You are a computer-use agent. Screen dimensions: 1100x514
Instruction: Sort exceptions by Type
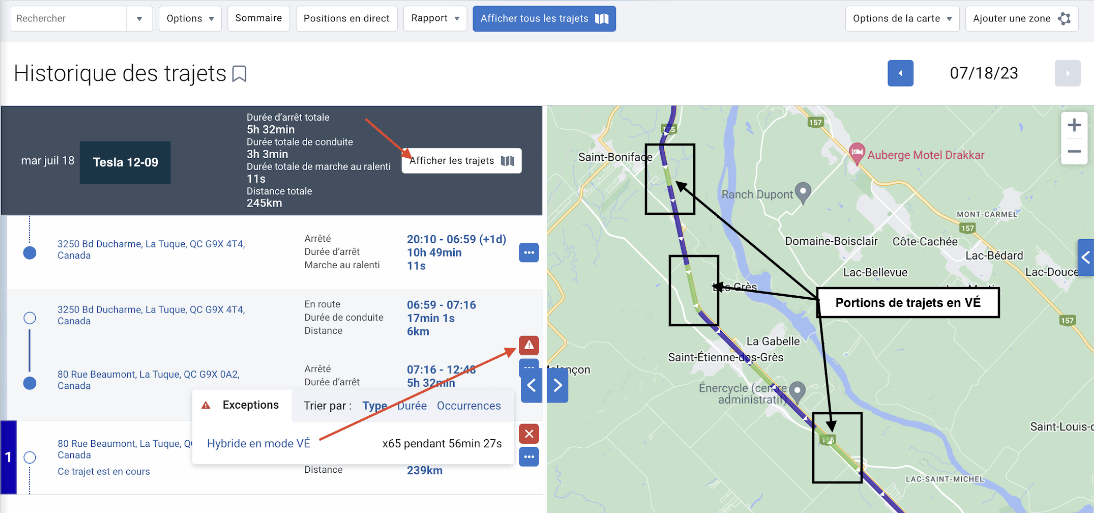[375, 405]
